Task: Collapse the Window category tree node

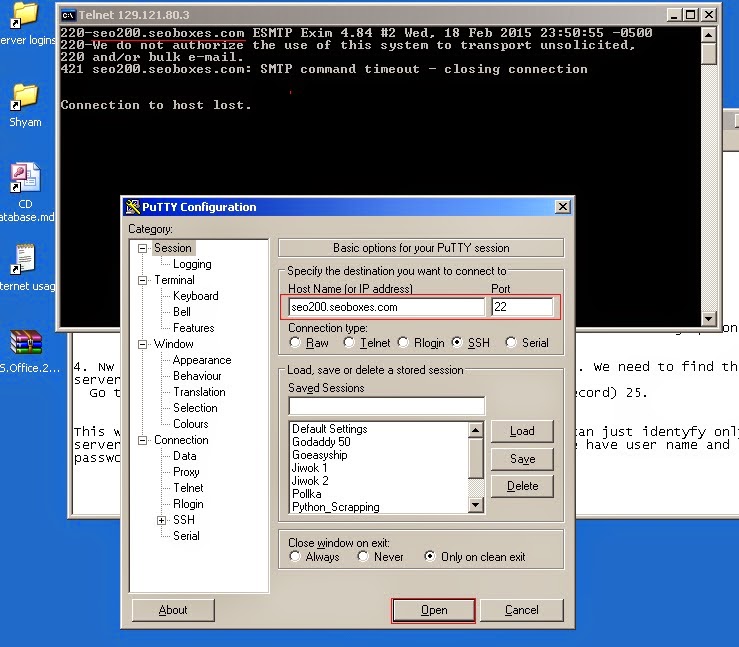Action: coord(142,344)
